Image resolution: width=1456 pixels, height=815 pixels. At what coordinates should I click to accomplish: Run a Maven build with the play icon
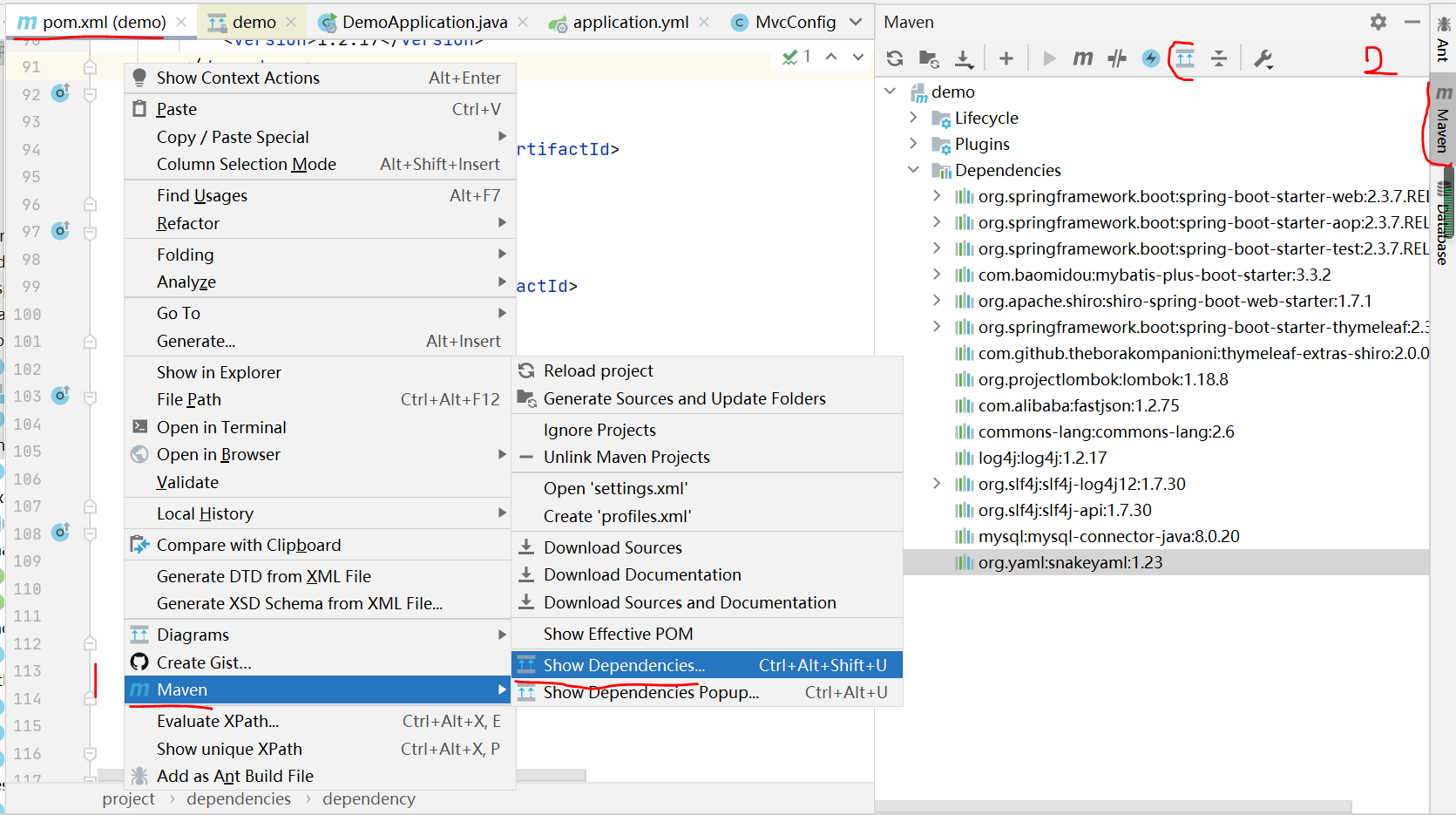click(1048, 58)
